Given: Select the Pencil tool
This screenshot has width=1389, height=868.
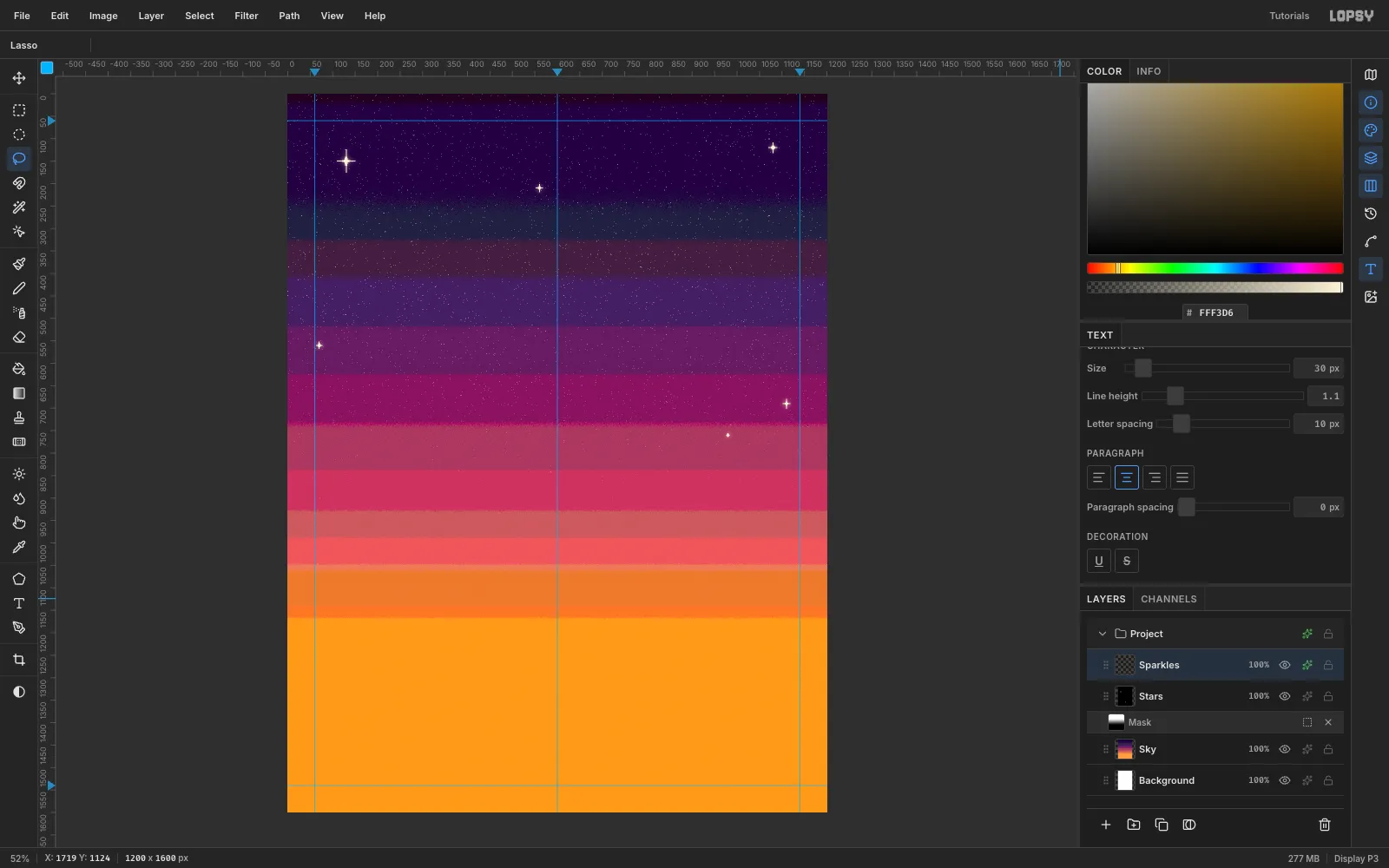Looking at the screenshot, I should tap(19, 288).
